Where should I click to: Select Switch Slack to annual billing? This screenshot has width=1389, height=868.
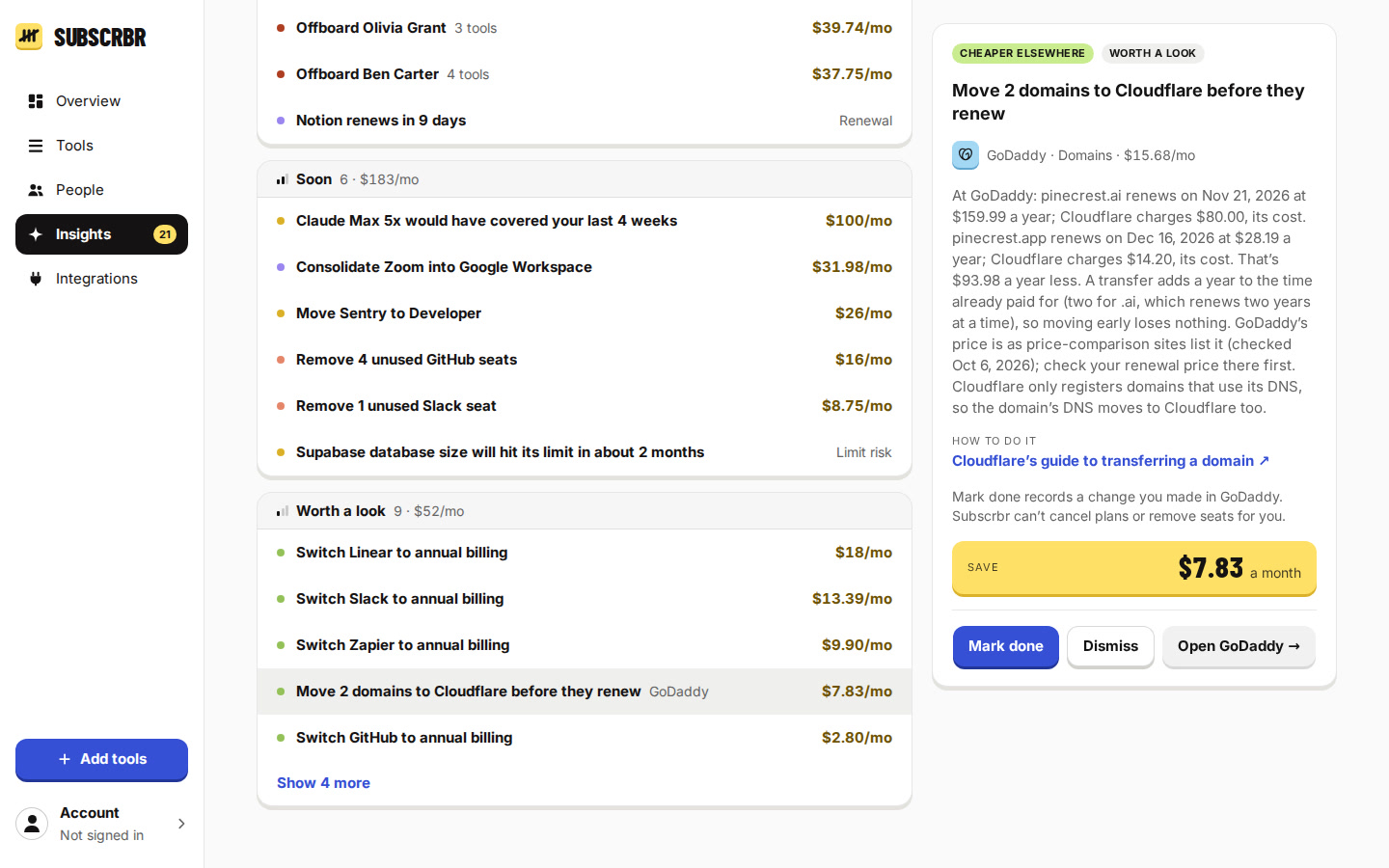[585, 599]
